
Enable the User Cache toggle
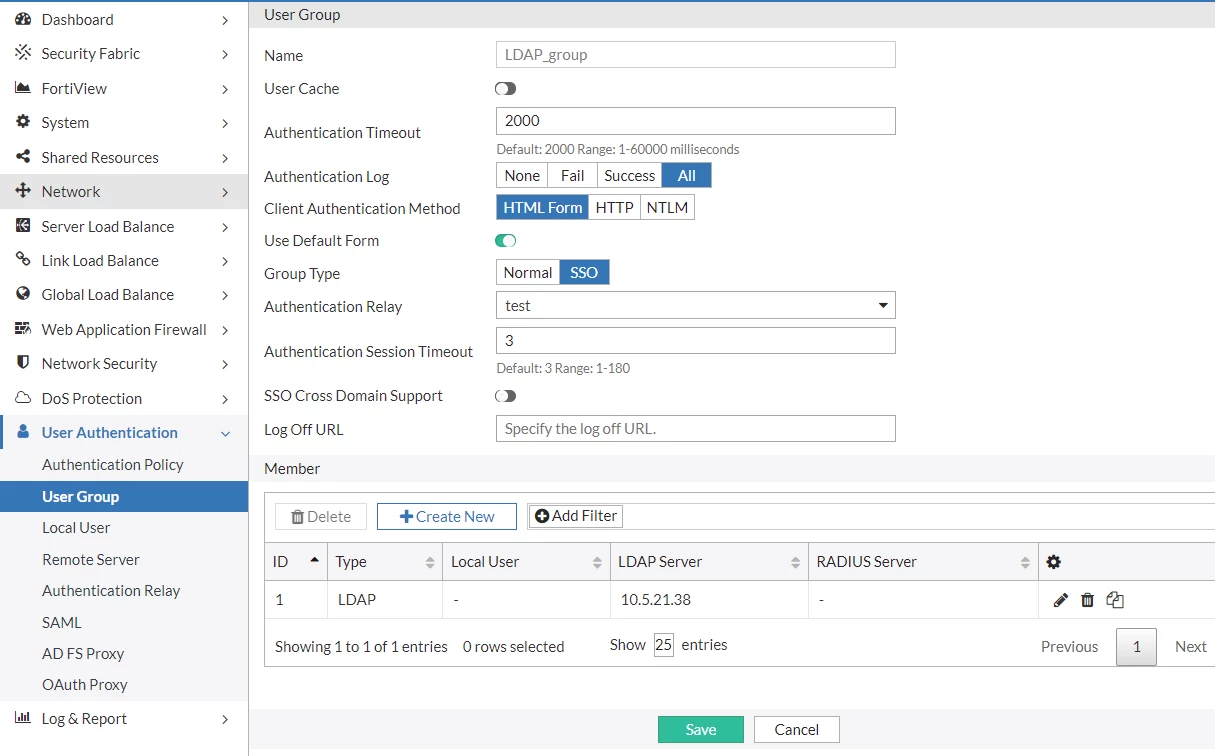pos(505,89)
